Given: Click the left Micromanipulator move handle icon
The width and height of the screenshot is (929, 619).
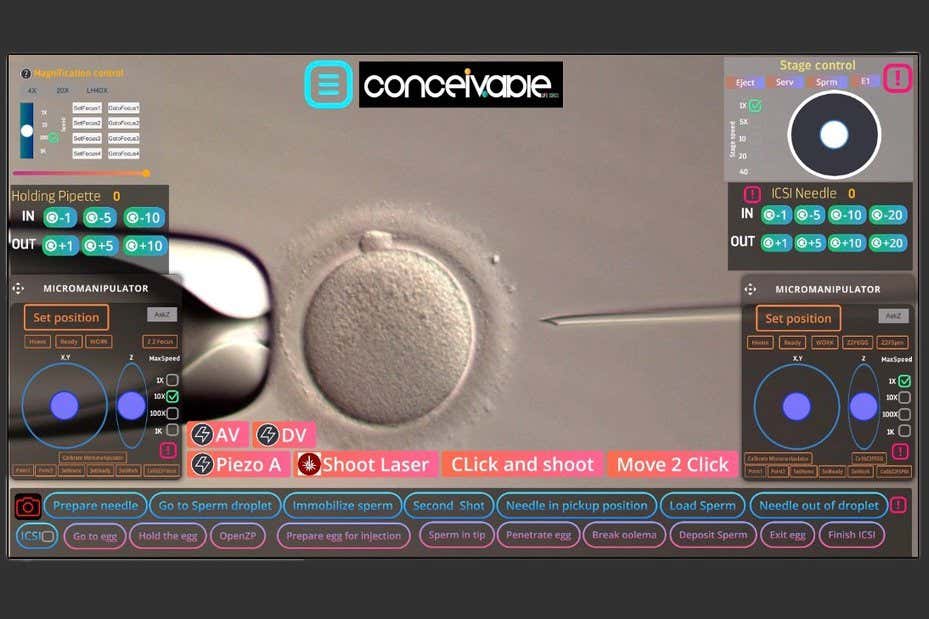Looking at the screenshot, I should pyautogui.click(x=18, y=288).
